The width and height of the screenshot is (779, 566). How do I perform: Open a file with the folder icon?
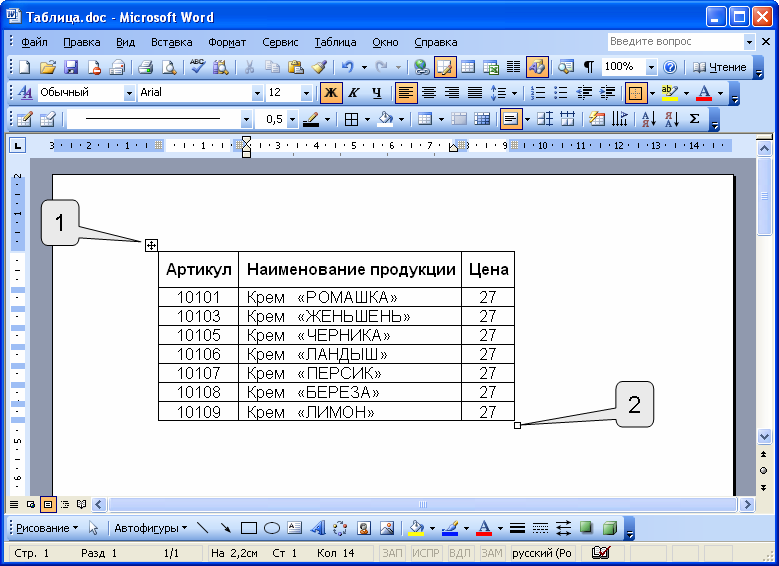coord(48,67)
